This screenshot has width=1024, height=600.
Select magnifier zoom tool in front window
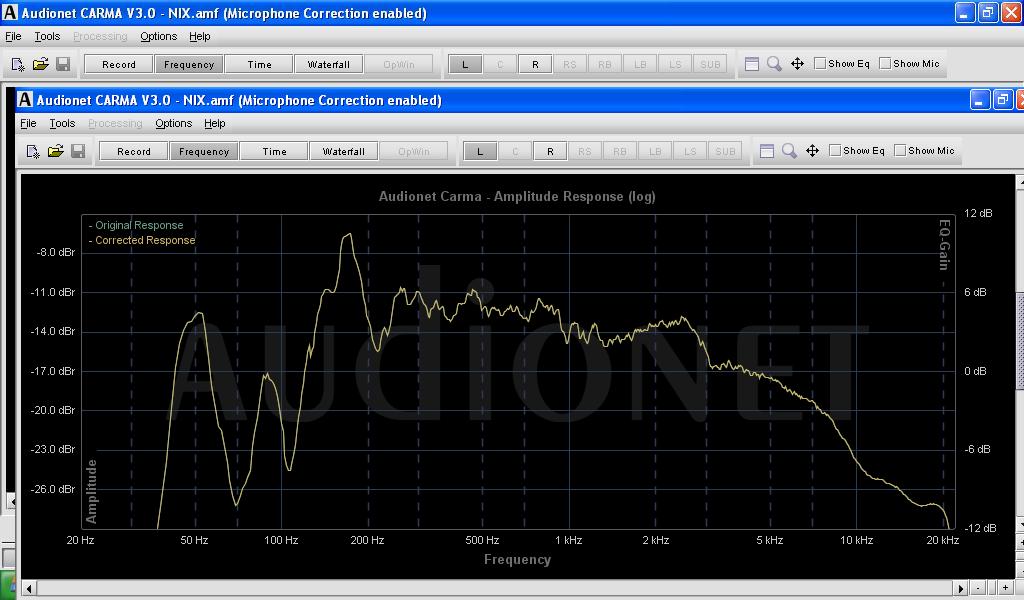789,151
